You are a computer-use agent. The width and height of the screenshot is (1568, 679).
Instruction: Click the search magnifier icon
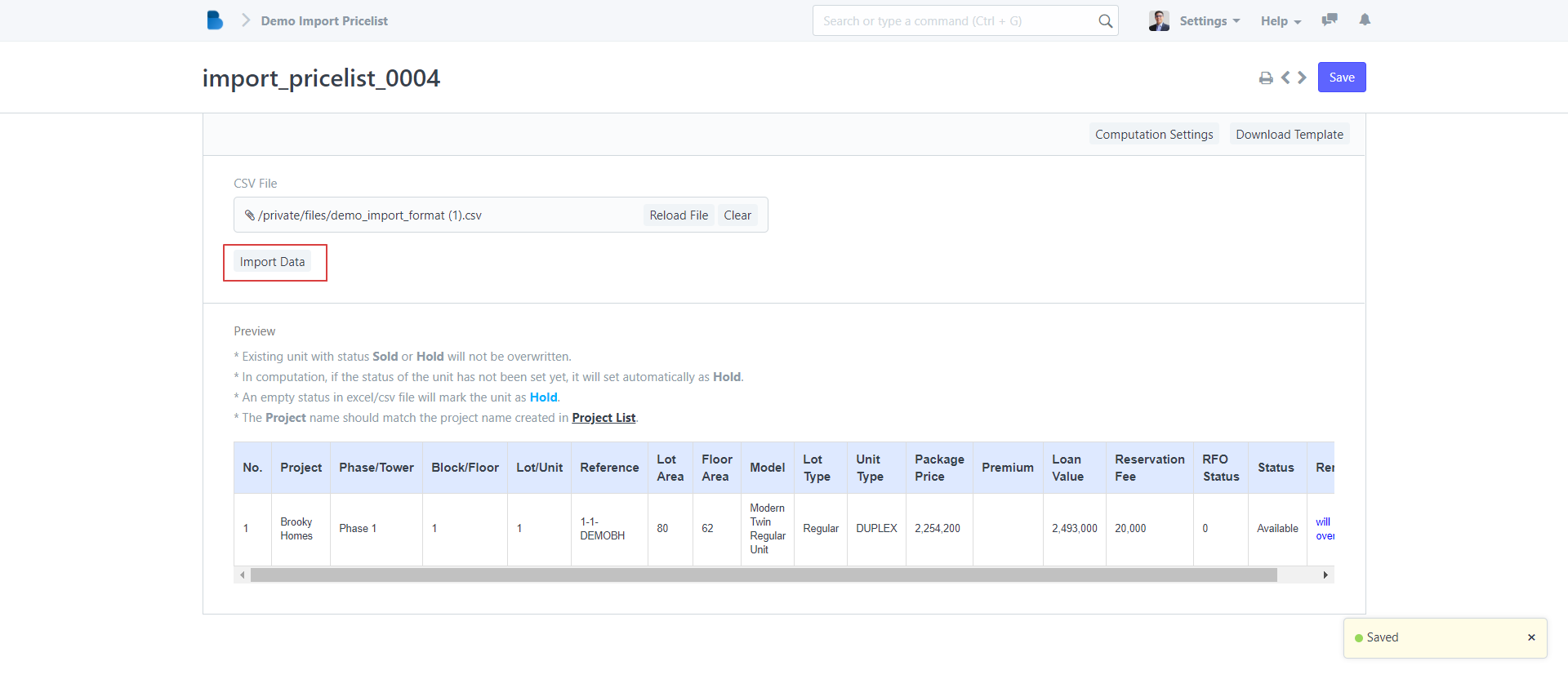(1105, 21)
